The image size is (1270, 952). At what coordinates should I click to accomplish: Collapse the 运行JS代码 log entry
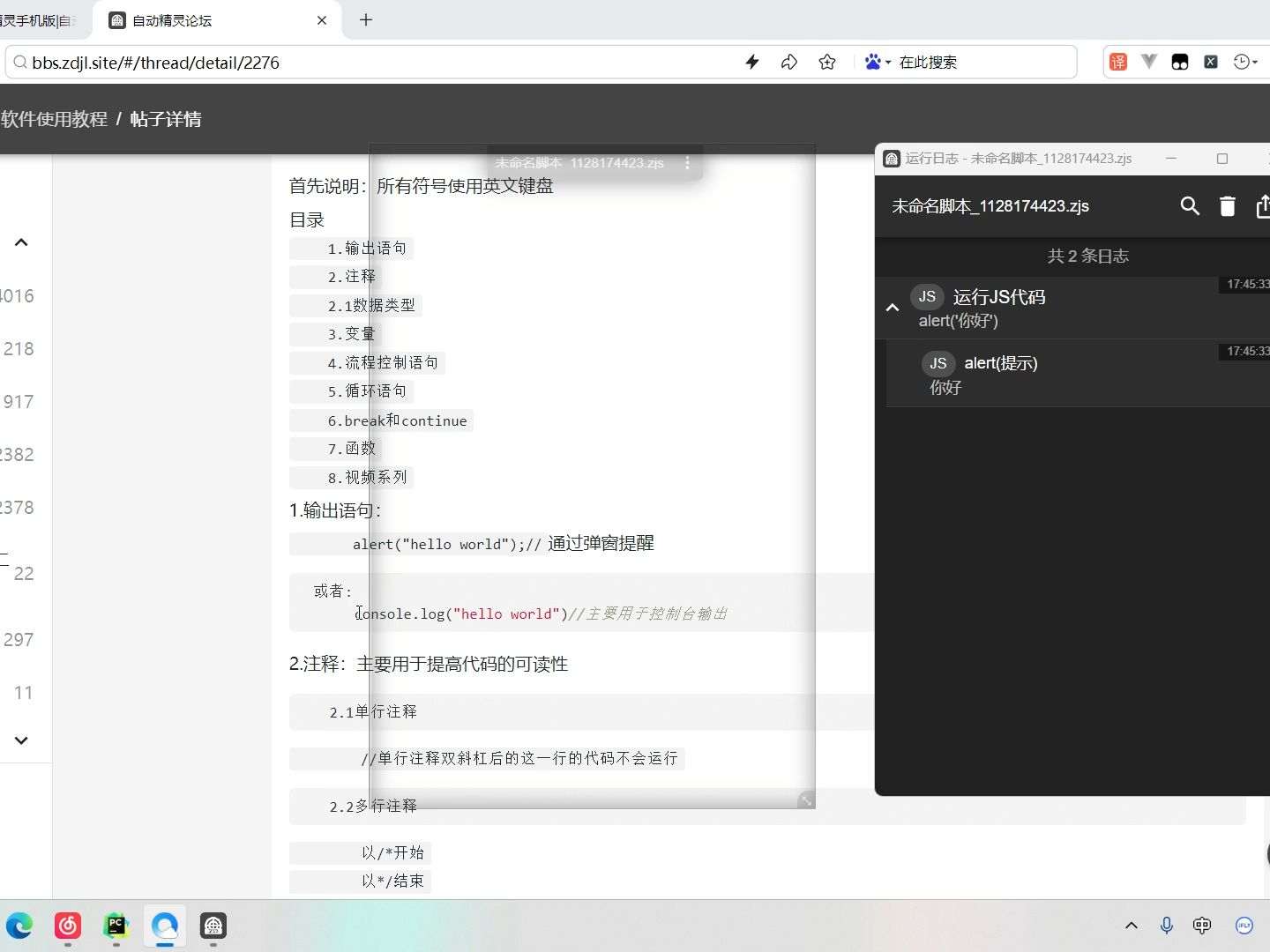893,308
